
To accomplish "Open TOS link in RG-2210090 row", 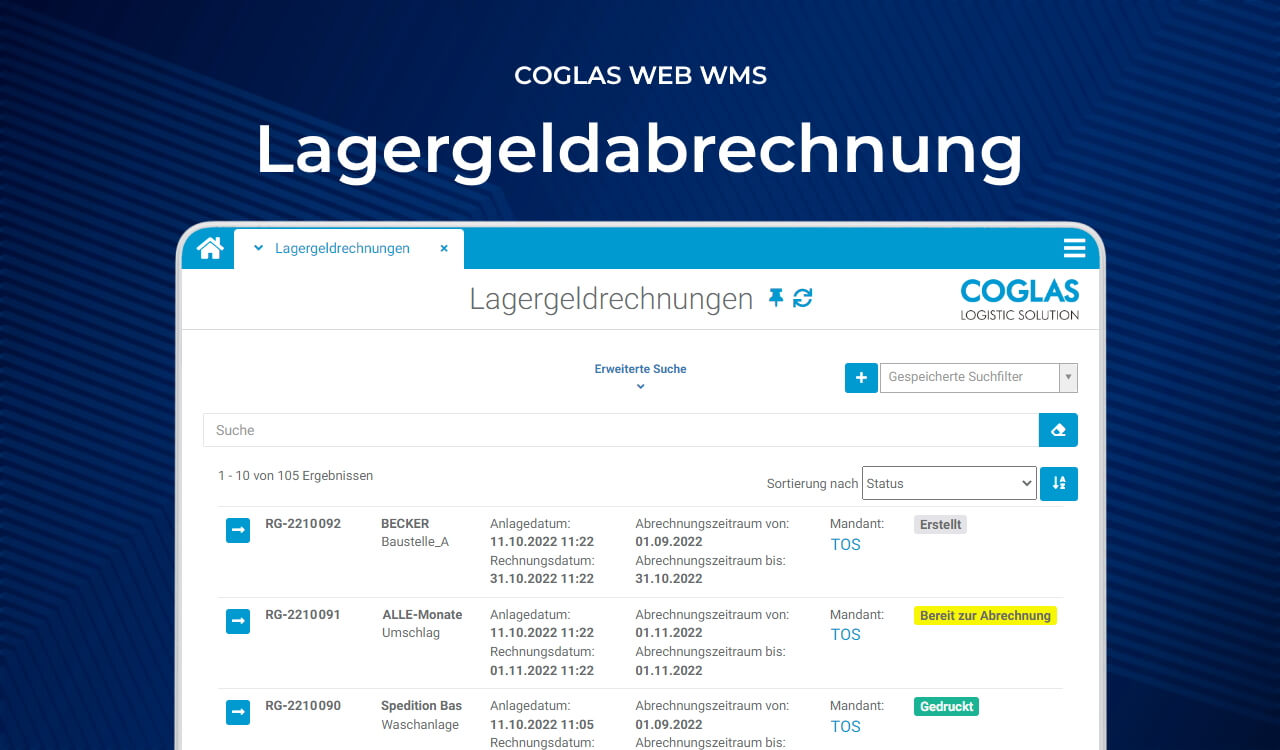I will [x=845, y=726].
